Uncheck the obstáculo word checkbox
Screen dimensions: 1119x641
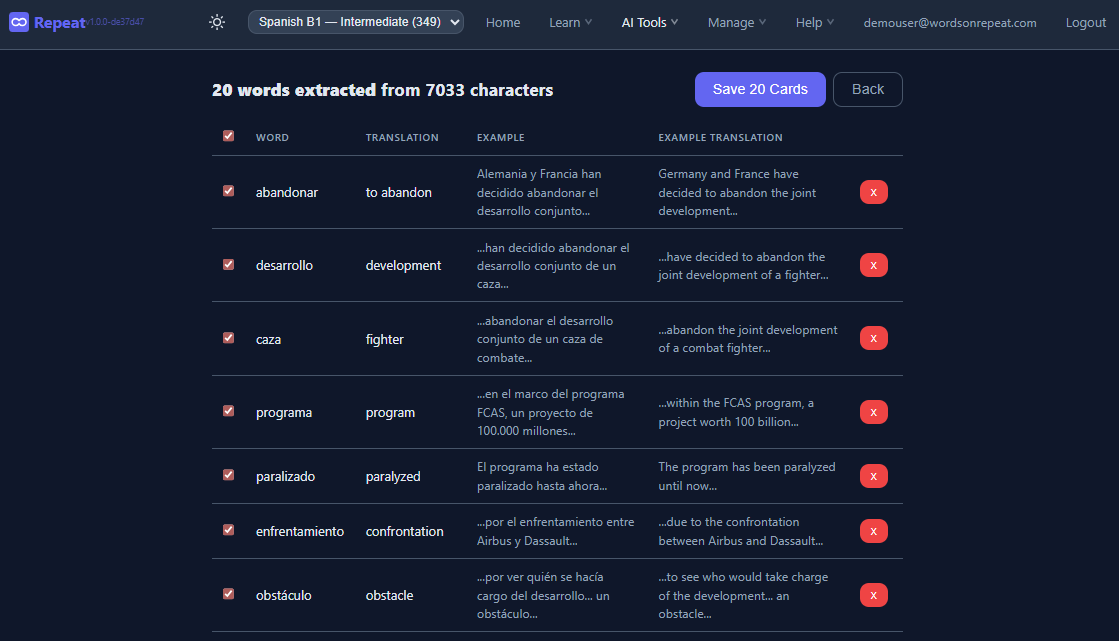(x=228, y=594)
